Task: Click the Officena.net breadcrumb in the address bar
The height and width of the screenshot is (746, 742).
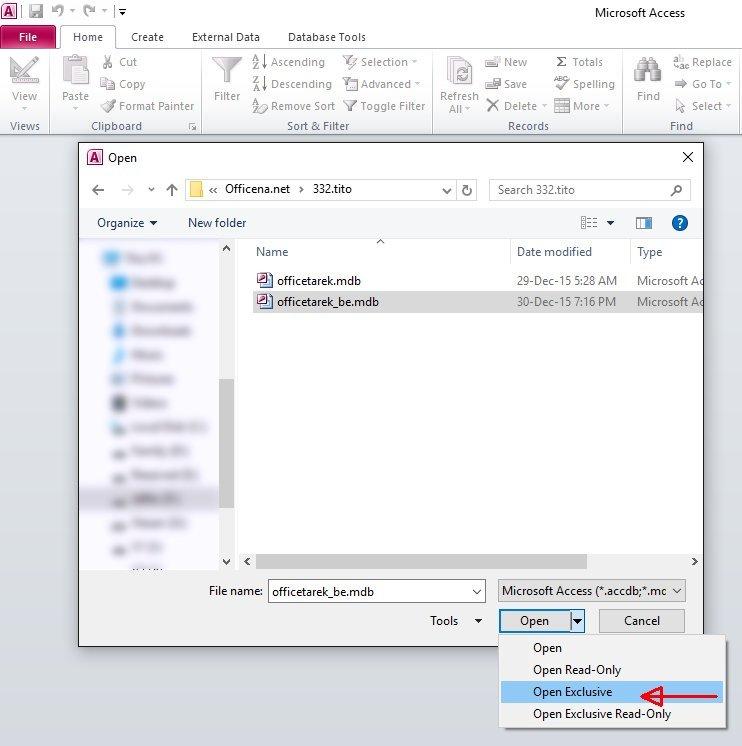Action: click(x=257, y=189)
